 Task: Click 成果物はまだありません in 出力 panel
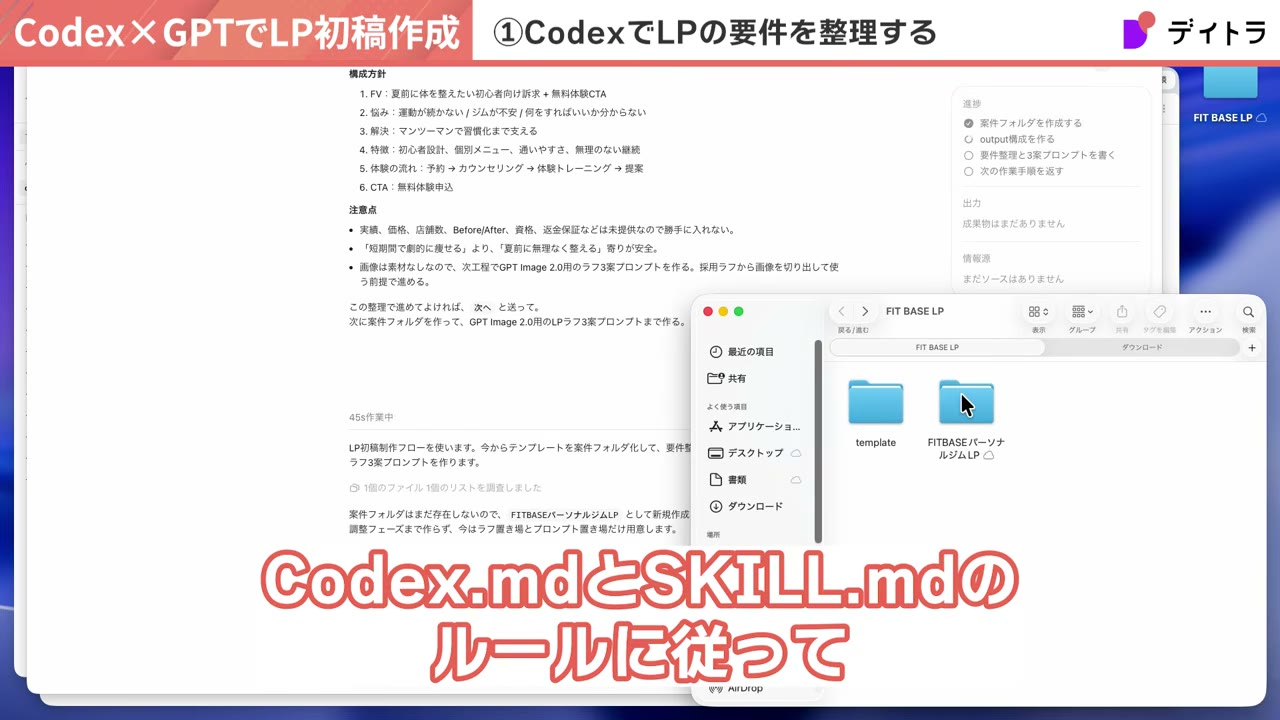[x=1013, y=224]
